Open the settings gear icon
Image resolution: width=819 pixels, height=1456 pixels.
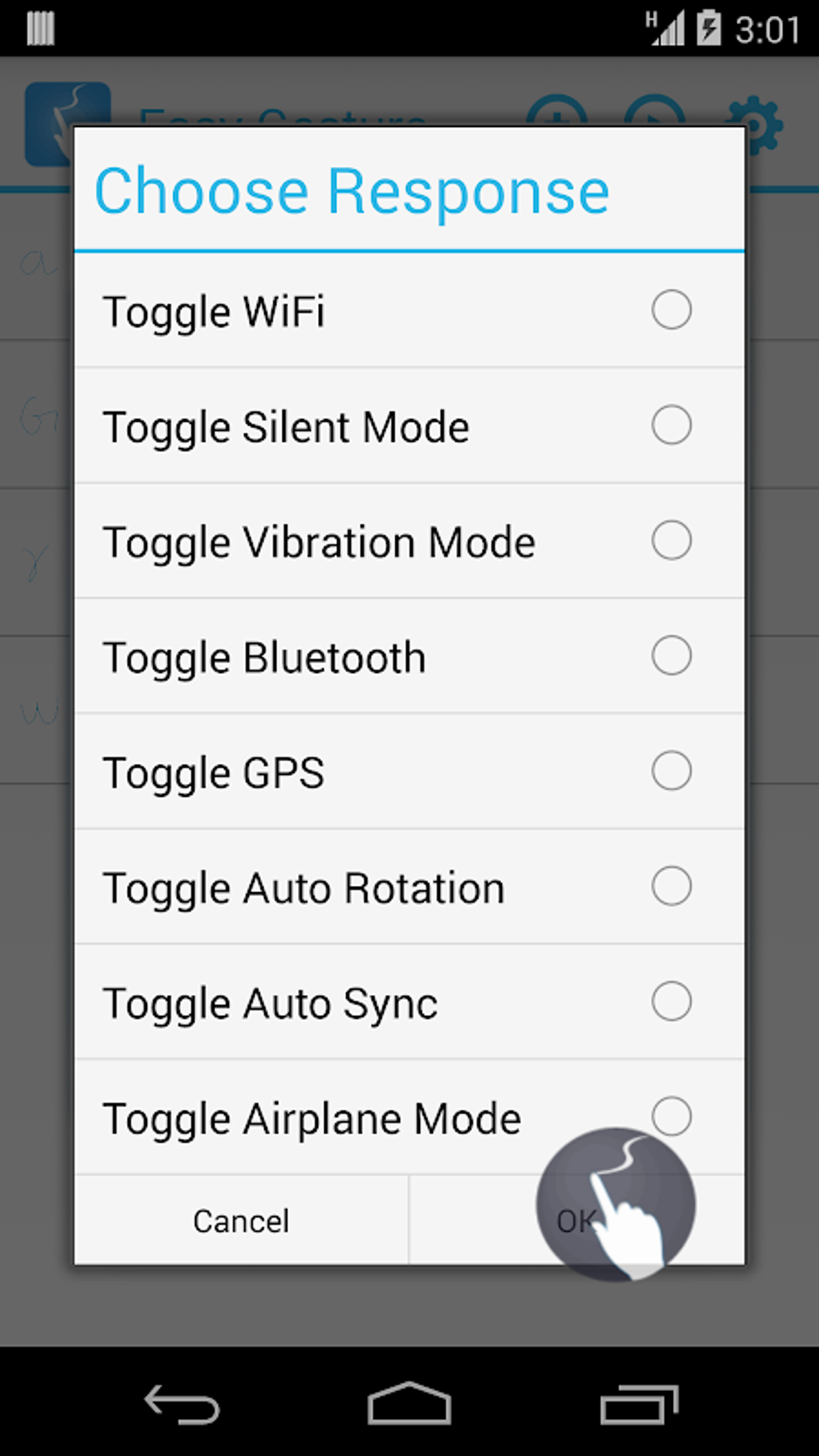point(764,120)
